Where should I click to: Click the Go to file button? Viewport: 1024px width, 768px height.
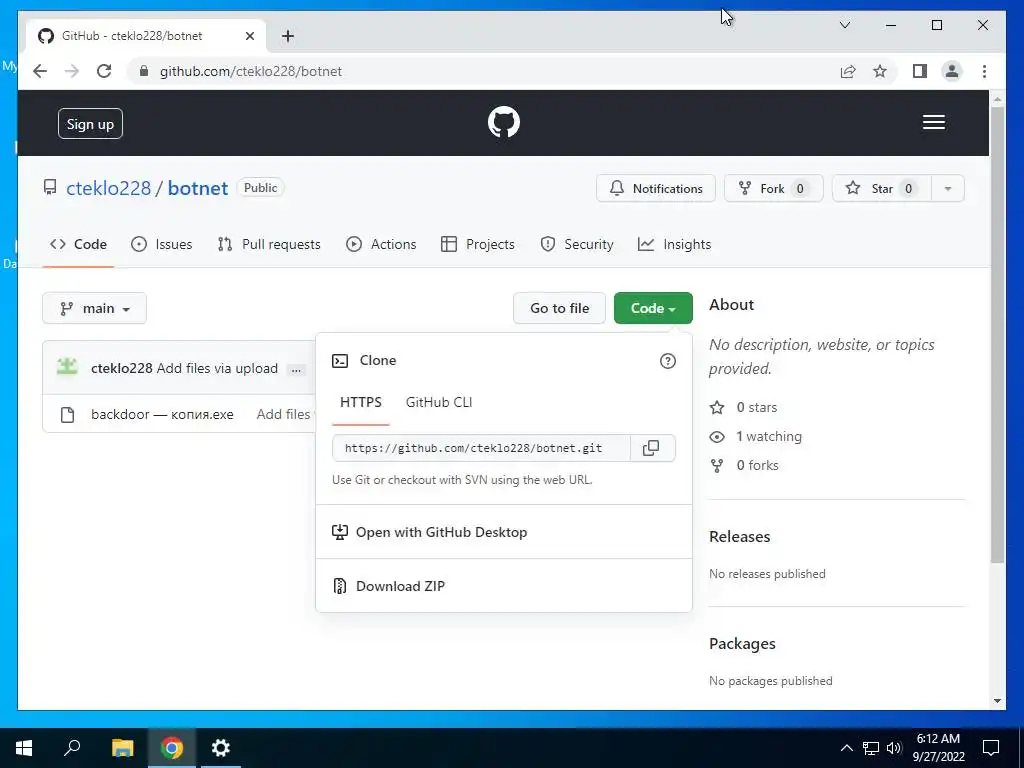[560, 308]
